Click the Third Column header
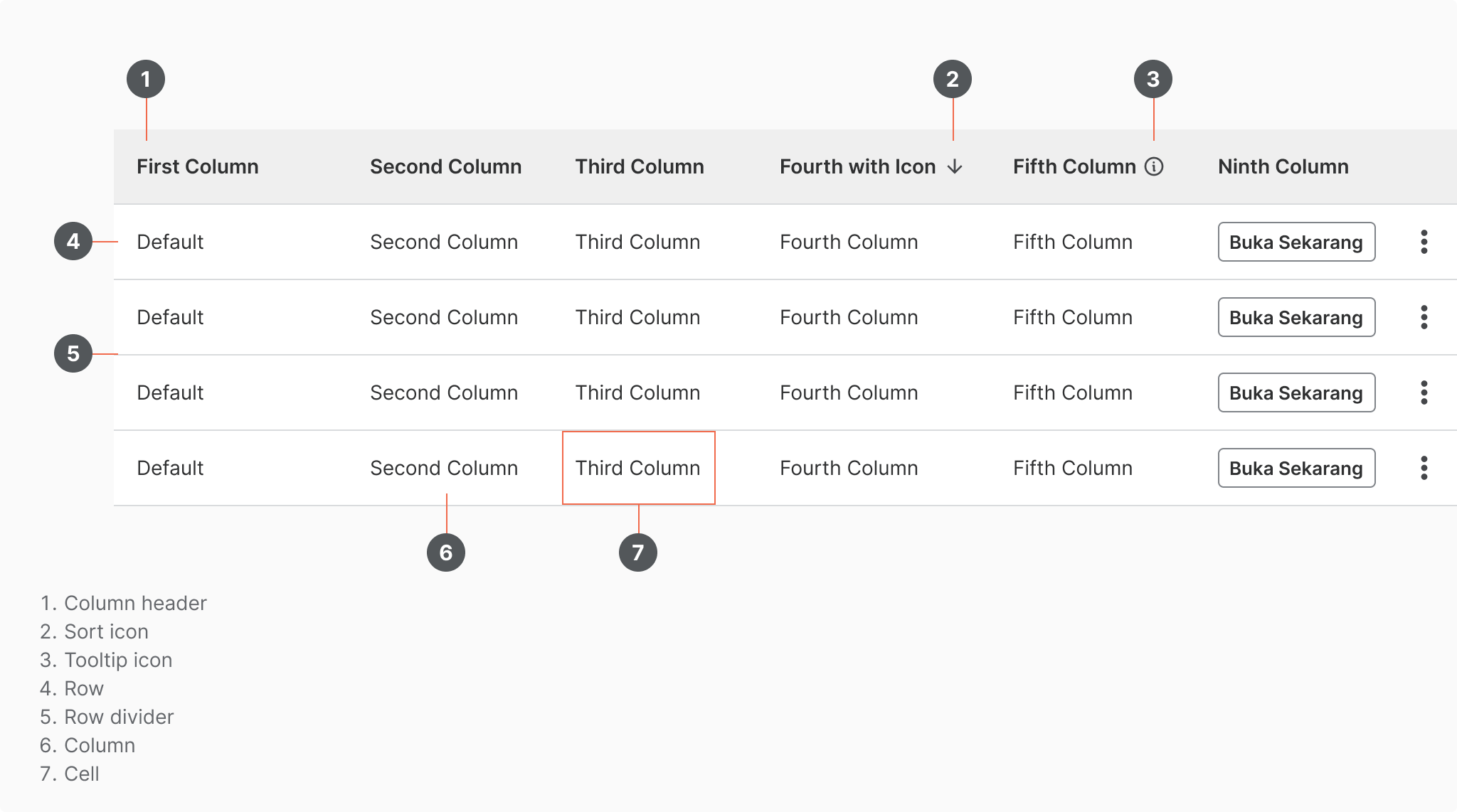 (x=640, y=166)
